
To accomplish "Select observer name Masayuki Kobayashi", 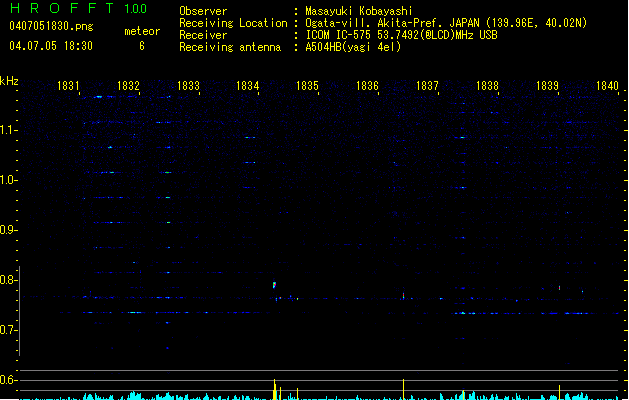I will 359,11.
